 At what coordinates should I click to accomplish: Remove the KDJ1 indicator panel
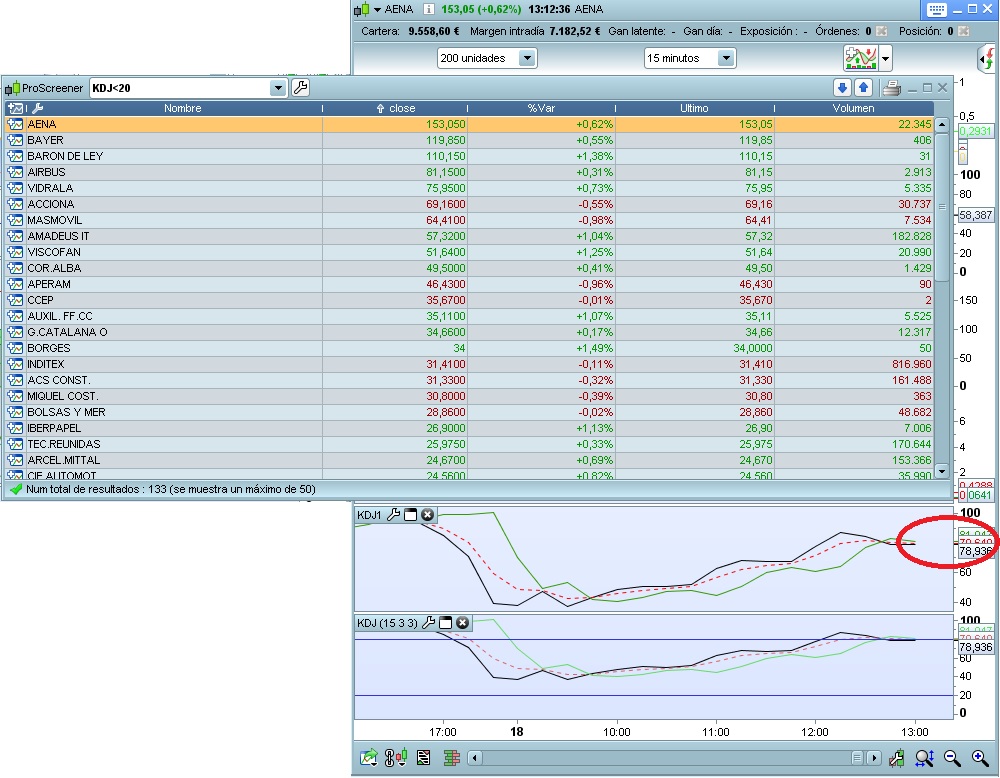point(427,515)
